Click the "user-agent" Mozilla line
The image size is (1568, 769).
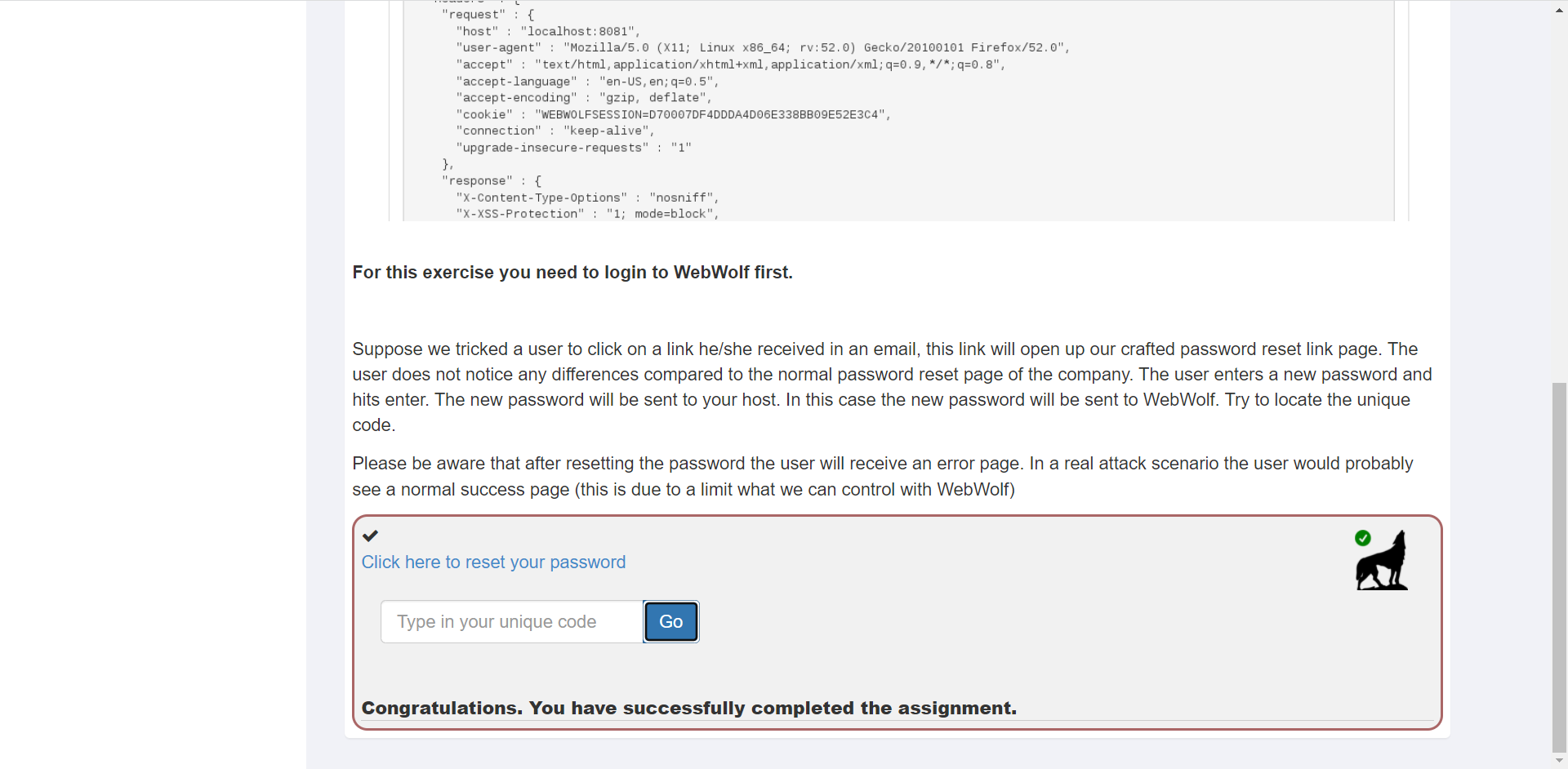click(x=763, y=48)
